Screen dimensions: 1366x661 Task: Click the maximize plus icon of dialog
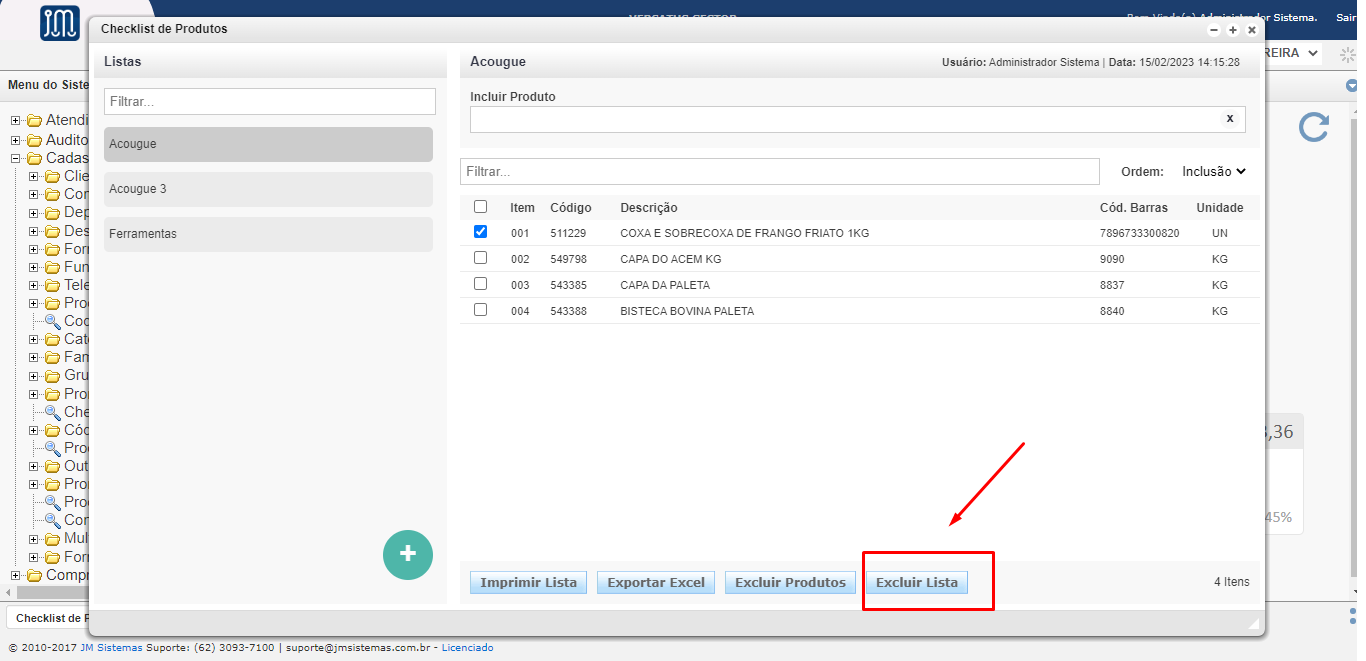(1233, 30)
